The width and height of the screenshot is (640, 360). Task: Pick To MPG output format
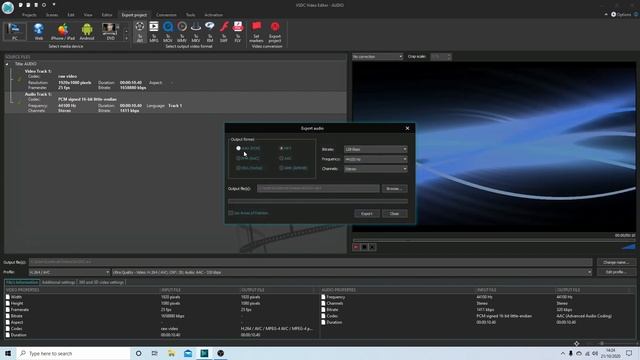154,32
